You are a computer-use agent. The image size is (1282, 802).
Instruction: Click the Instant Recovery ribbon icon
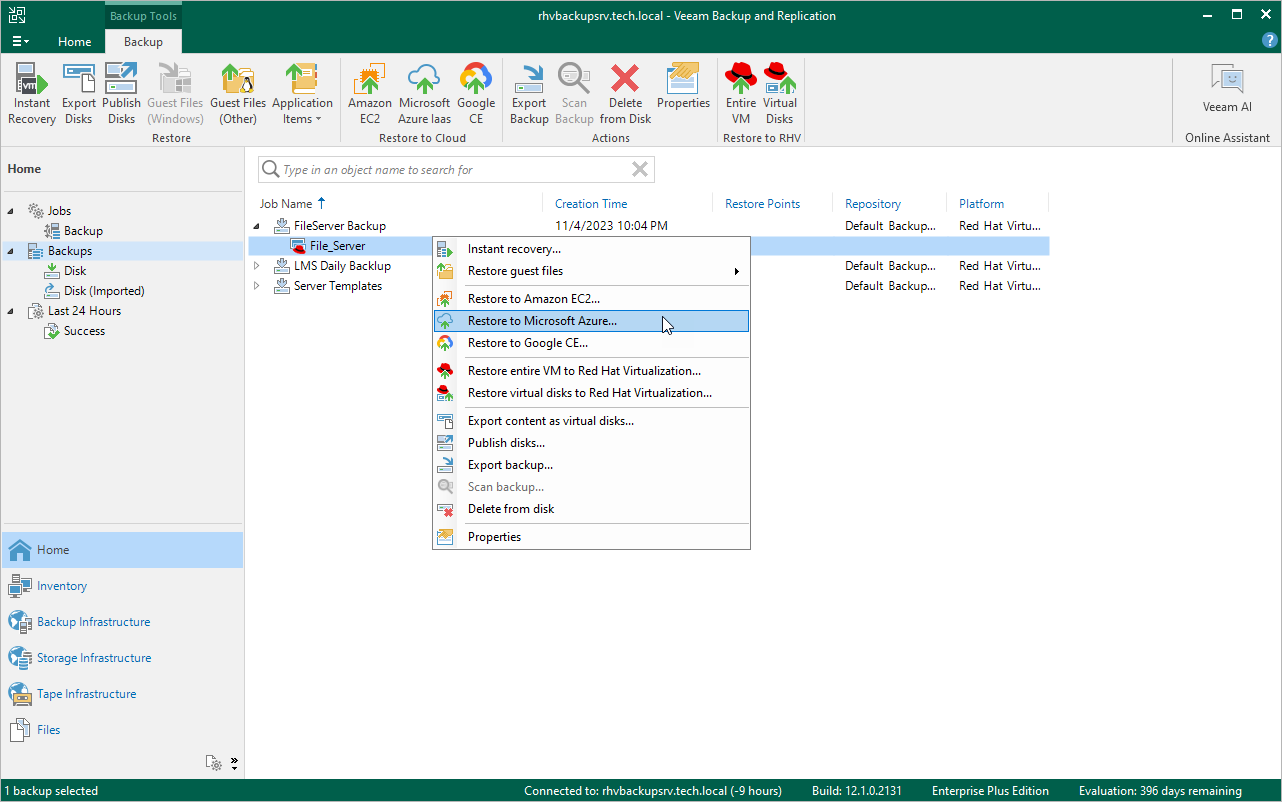tap(32, 94)
